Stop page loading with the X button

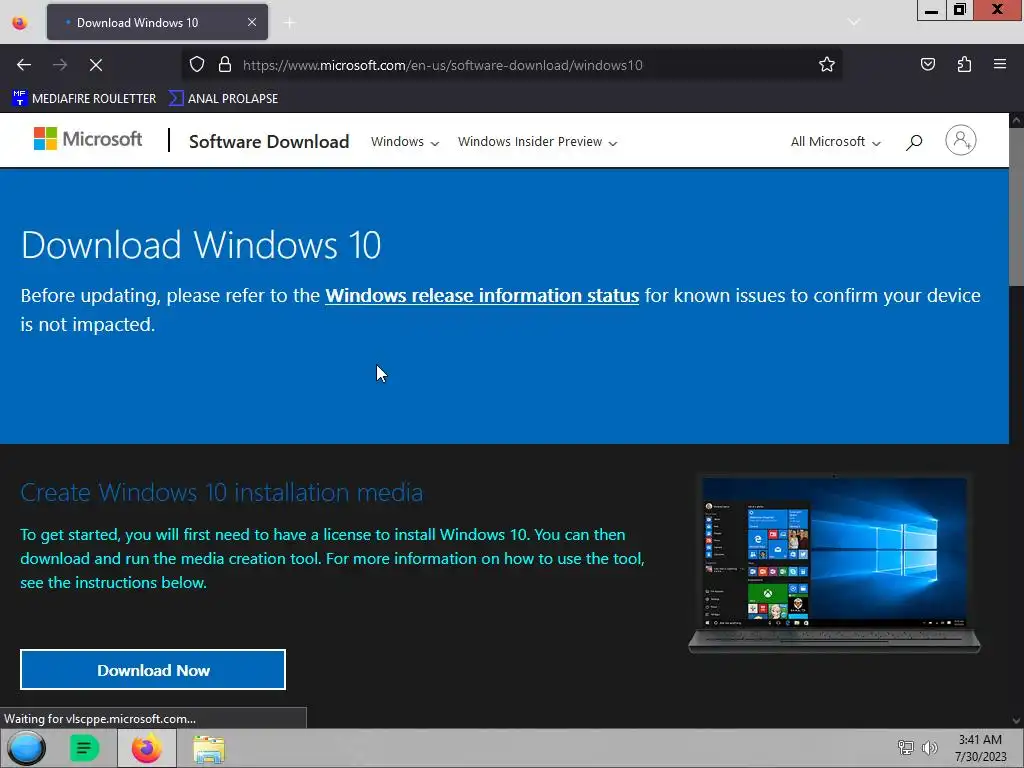point(96,65)
